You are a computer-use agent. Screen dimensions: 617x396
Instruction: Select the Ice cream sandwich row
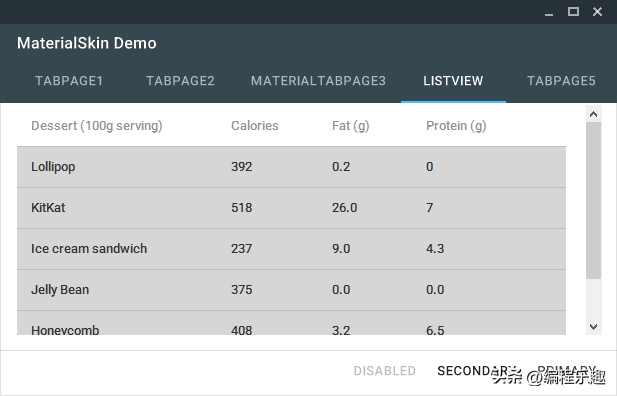(x=291, y=249)
